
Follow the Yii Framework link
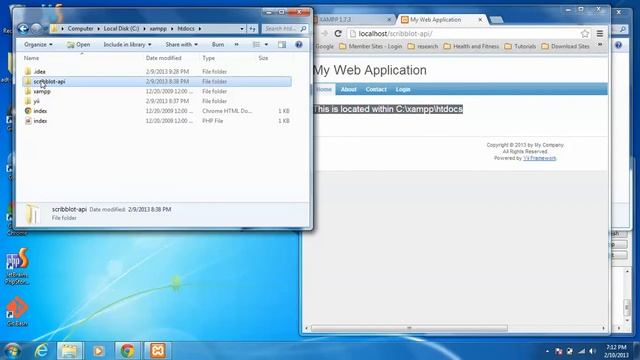click(x=540, y=158)
